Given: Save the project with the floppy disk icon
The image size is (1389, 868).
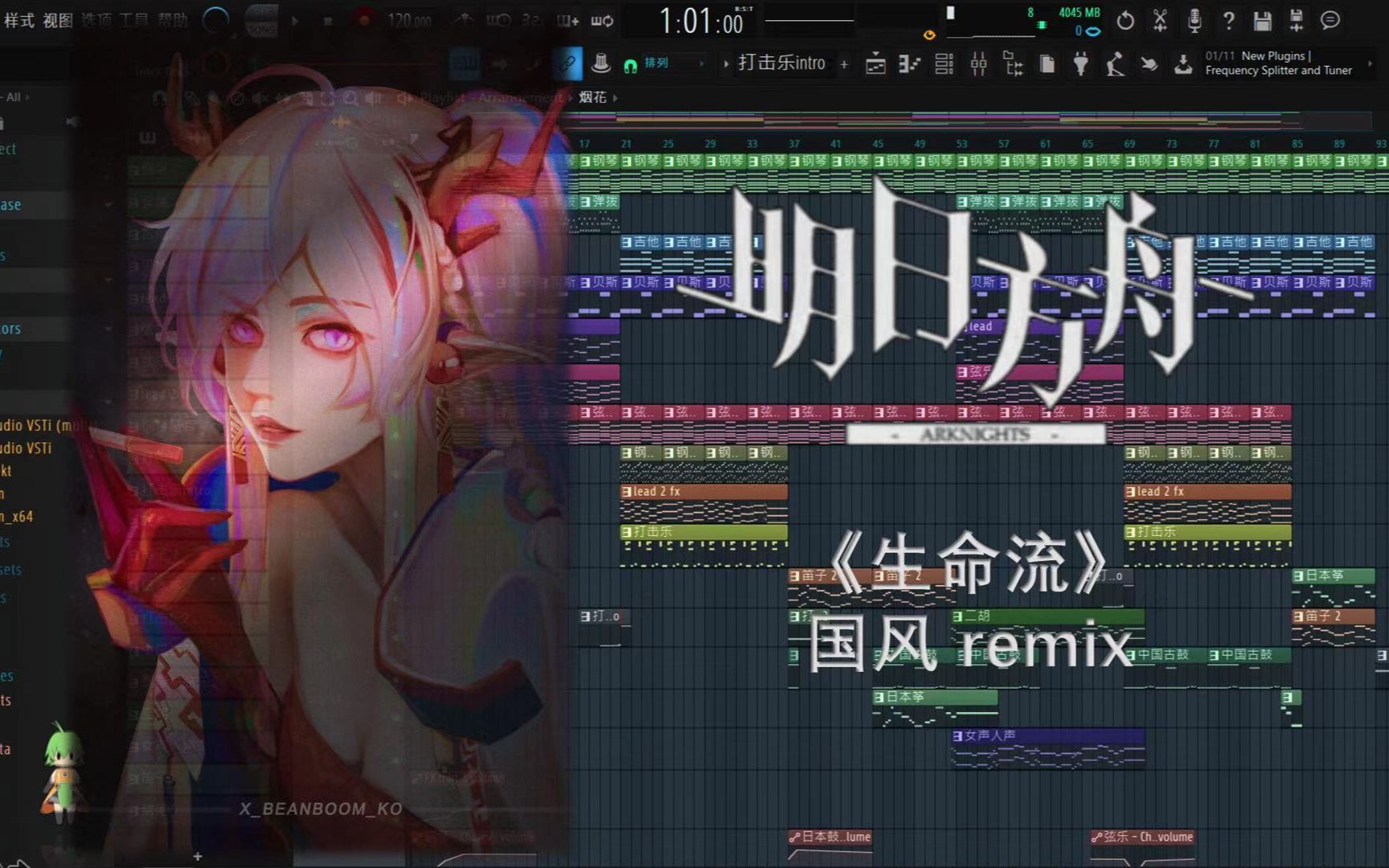Looking at the screenshot, I should click(1263, 21).
